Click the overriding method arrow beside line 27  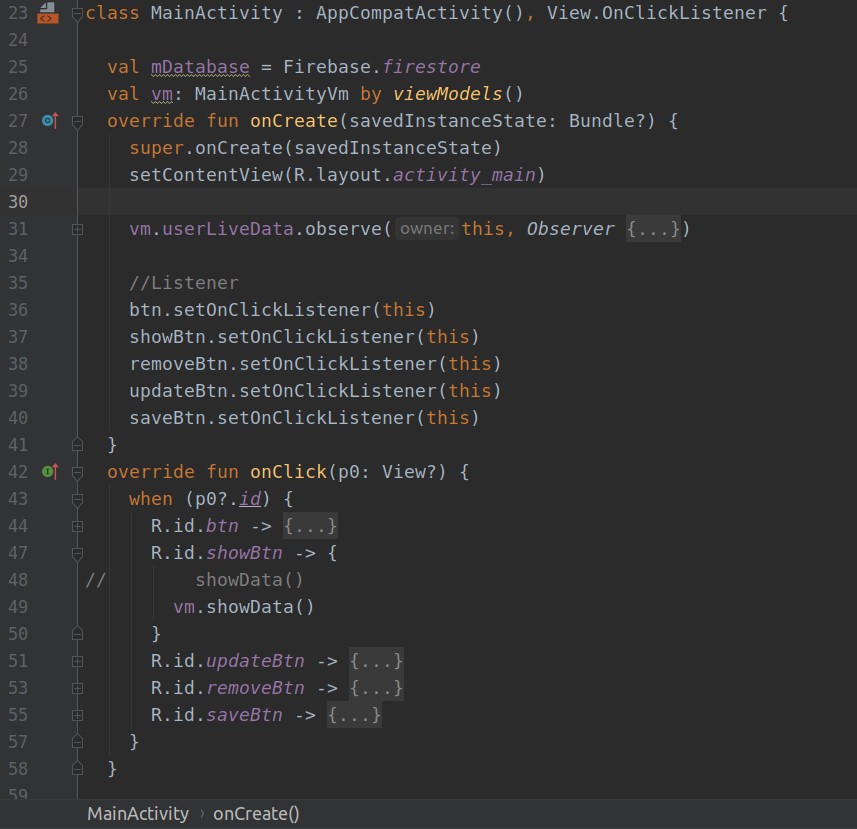click(x=49, y=120)
